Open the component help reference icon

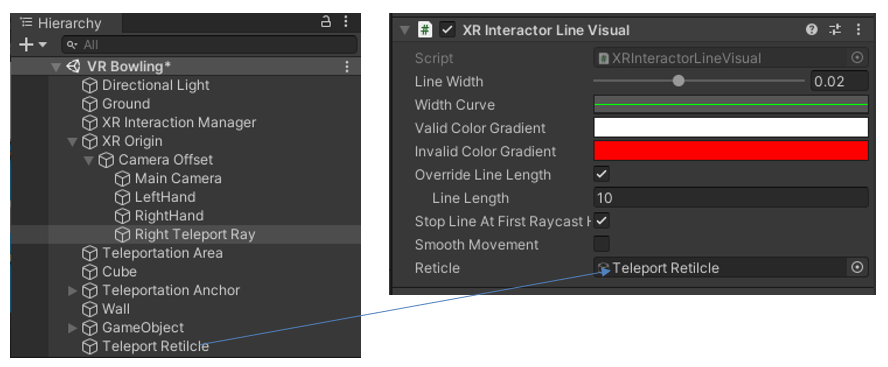(812, 29)
